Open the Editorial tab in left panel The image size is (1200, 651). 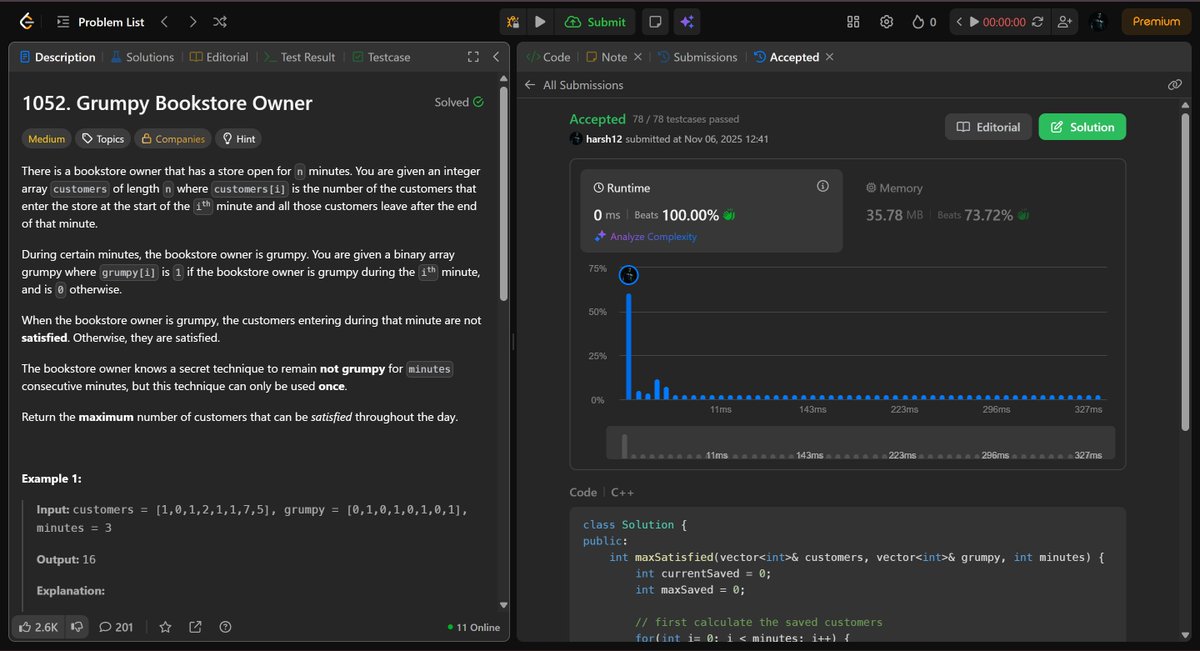[219, 57]
